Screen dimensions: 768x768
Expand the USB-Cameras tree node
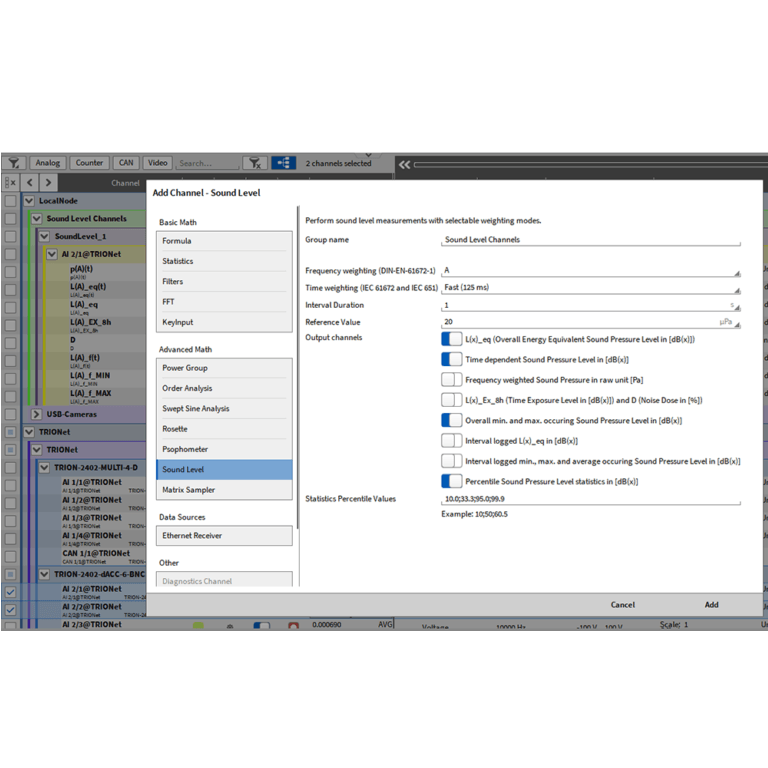pos(37,414)
